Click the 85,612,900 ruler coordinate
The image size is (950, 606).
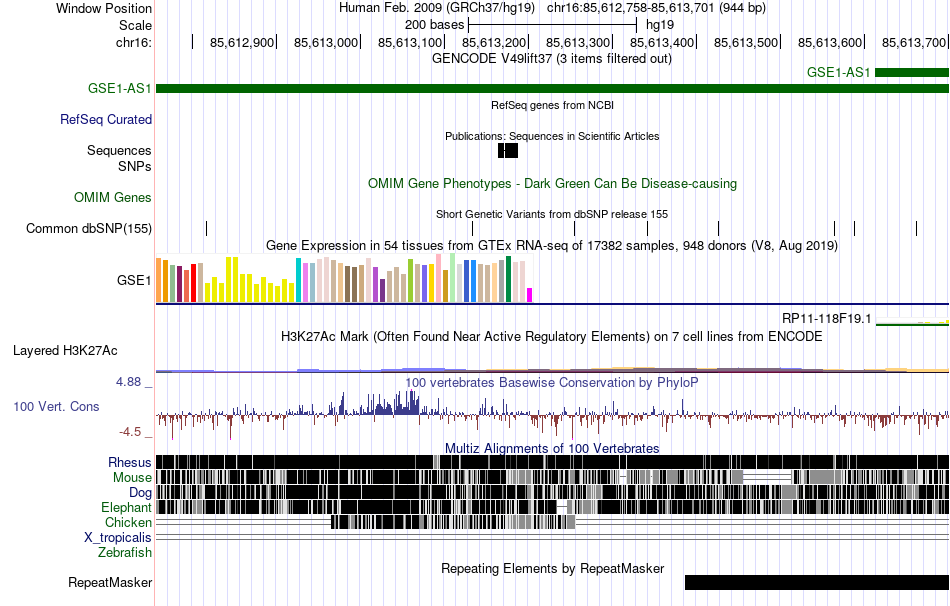[242, 42]
